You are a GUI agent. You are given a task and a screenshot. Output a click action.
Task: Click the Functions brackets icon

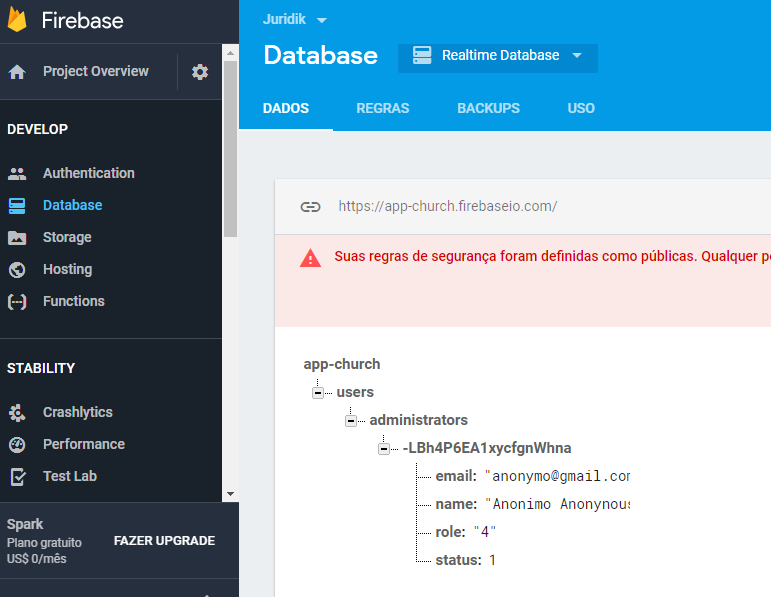17,302
